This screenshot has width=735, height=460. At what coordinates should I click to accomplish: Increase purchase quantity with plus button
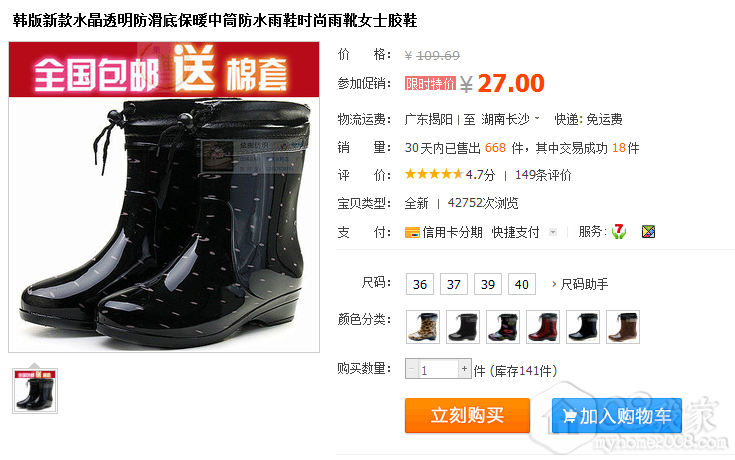(464, 369)
